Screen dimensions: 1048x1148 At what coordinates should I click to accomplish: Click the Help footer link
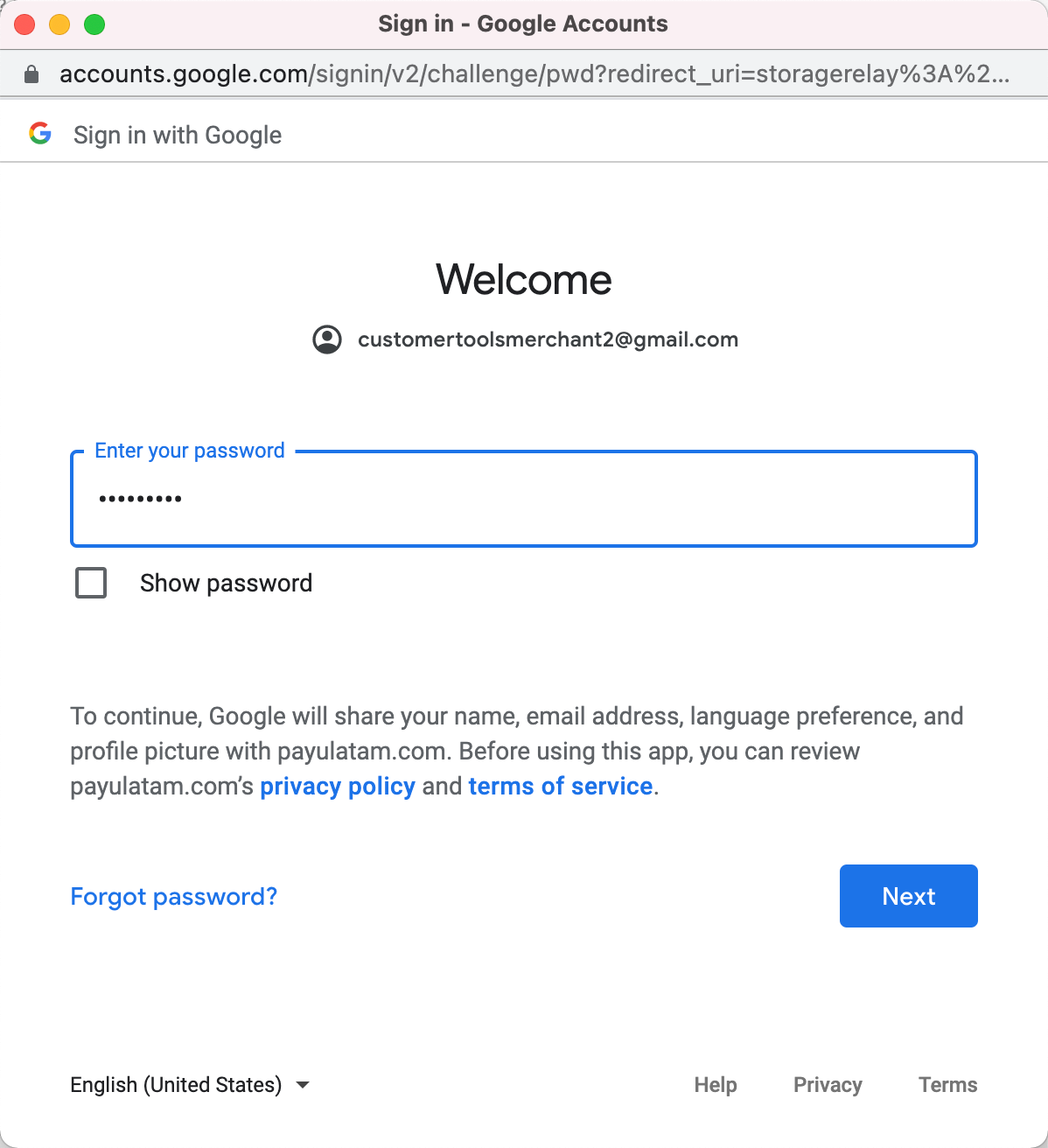click(x=716, y=1085)
